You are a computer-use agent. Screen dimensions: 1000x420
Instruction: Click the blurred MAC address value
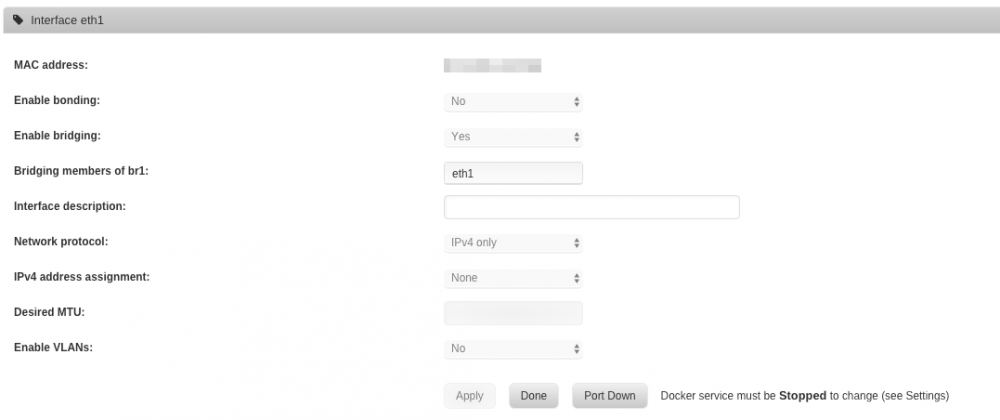492,65
